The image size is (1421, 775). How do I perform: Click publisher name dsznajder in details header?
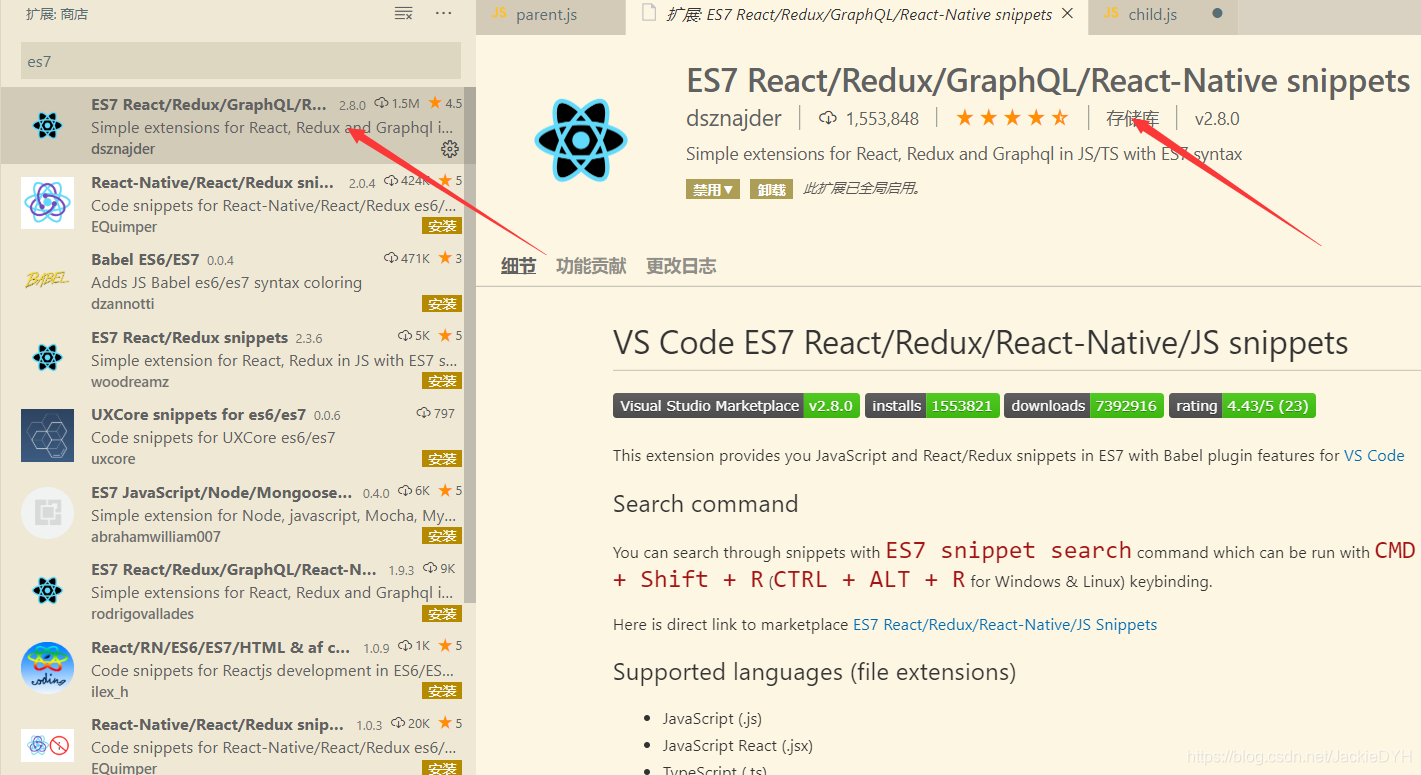point(734,118)
